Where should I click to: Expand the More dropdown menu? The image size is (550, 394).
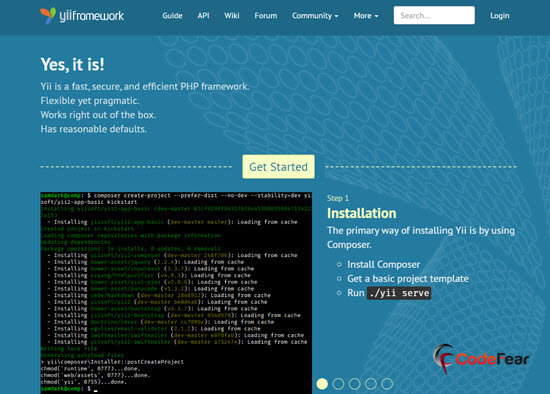[366, 16]
